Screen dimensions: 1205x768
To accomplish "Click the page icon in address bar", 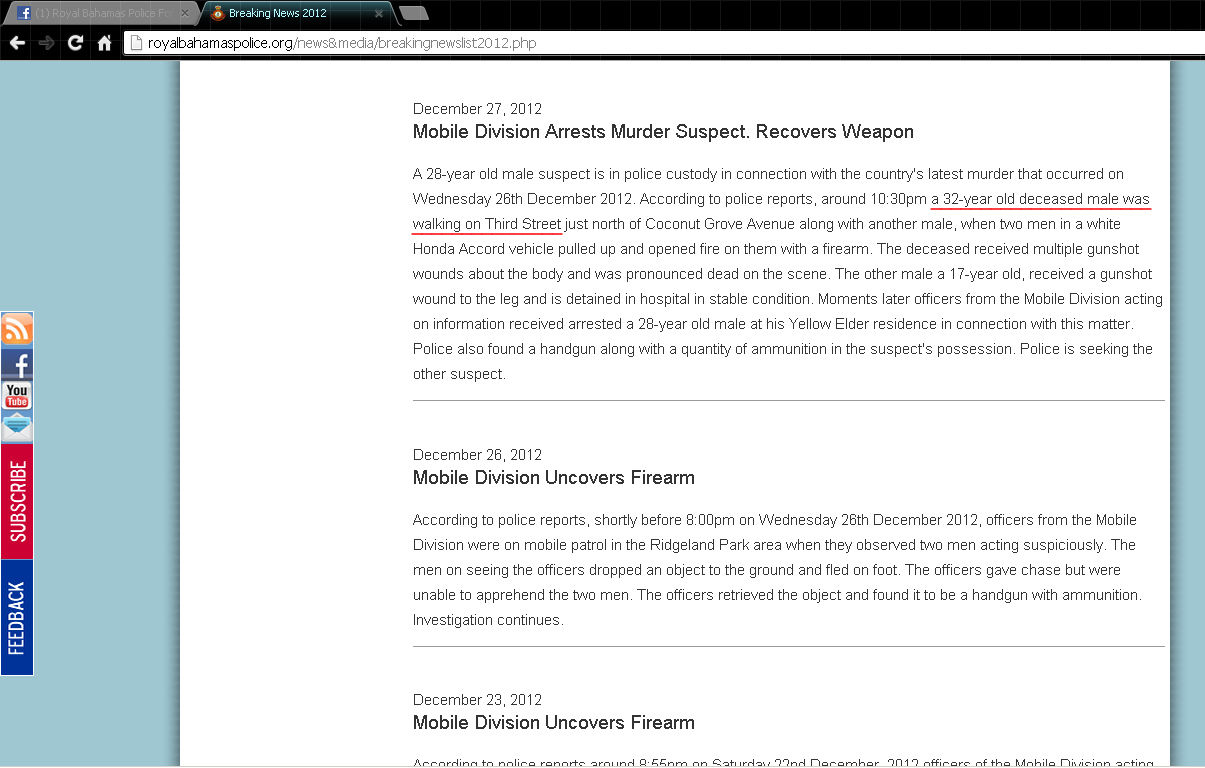I will coord(136,43).
